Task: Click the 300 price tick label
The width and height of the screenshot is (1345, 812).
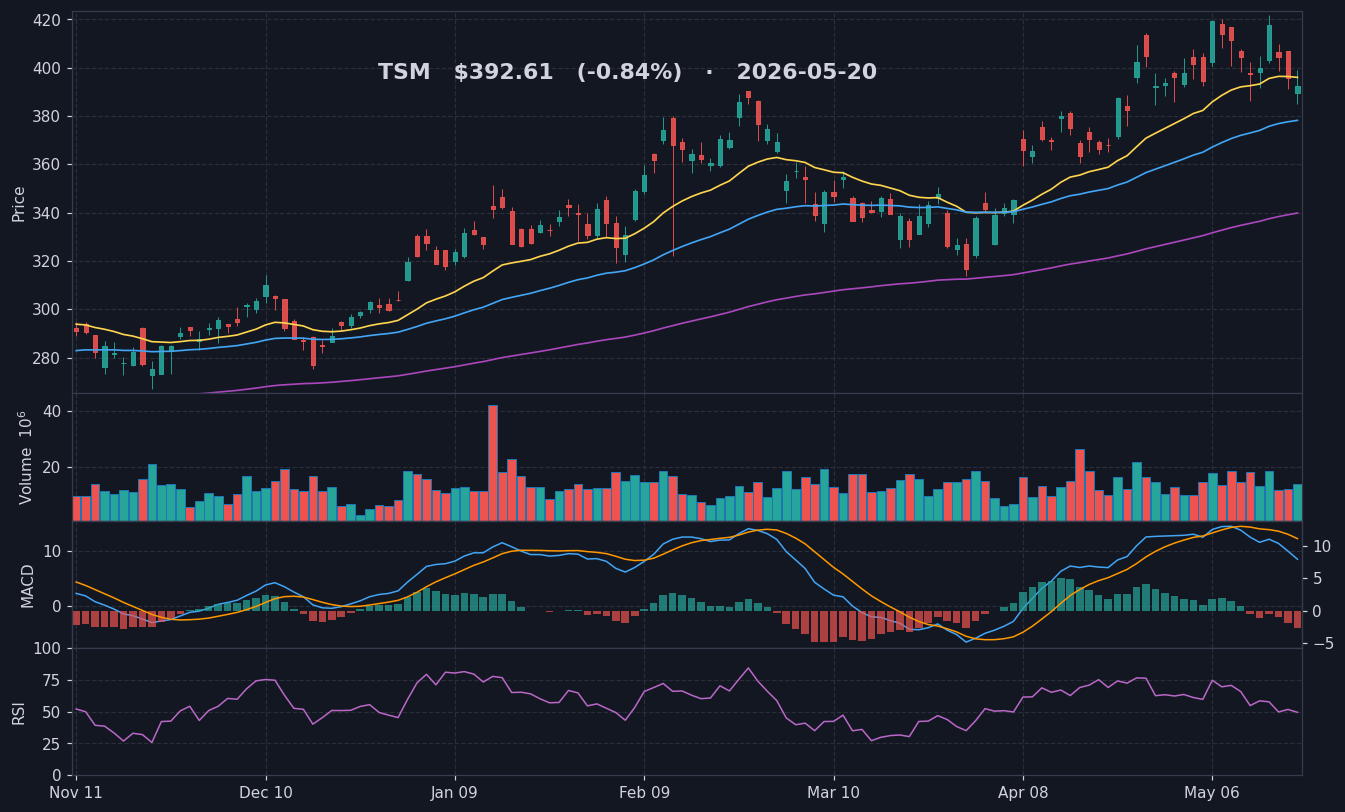Action: (x=46, y=309)
